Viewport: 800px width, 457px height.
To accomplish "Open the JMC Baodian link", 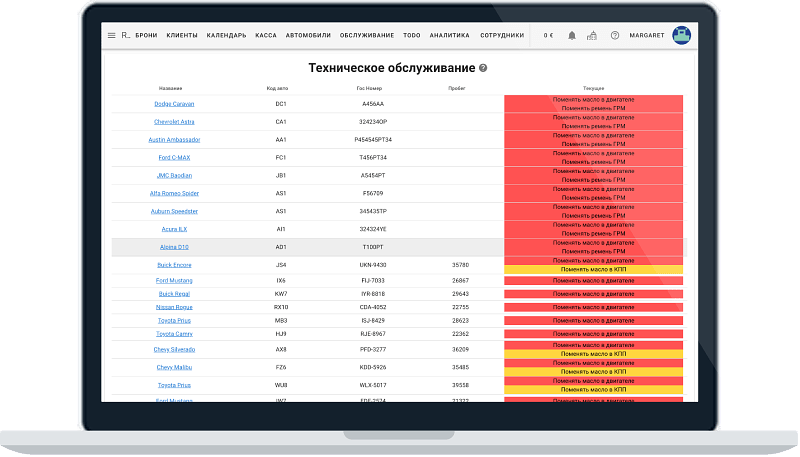I will click(x=174, y=175).
